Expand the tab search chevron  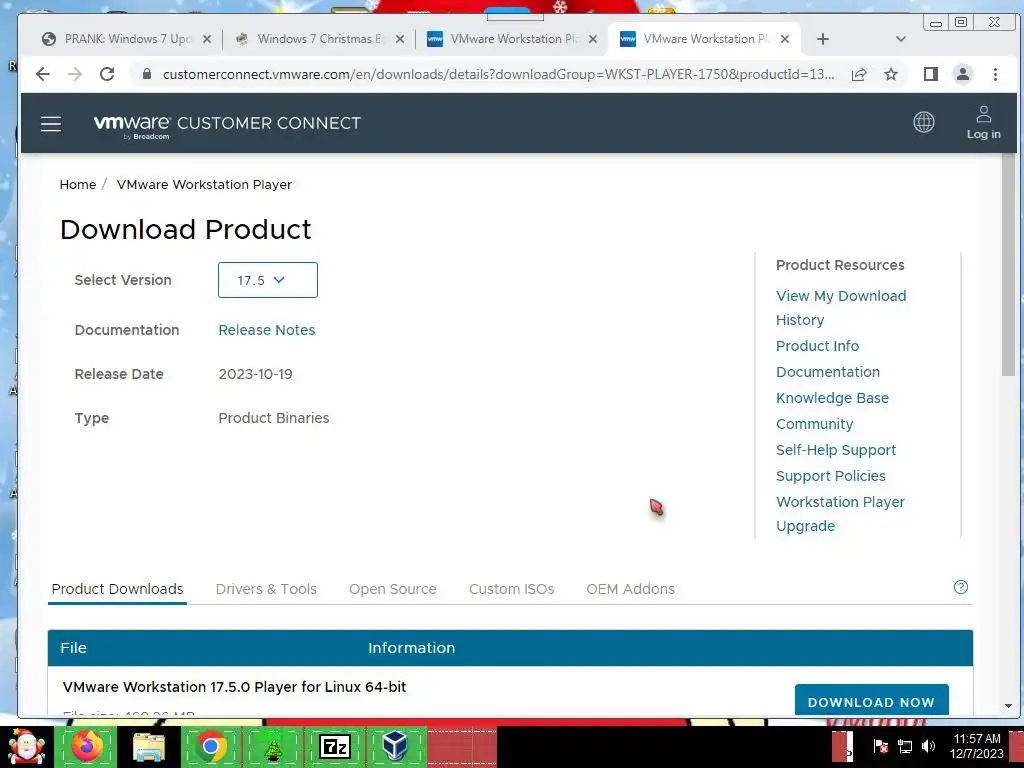coord(901,39)
